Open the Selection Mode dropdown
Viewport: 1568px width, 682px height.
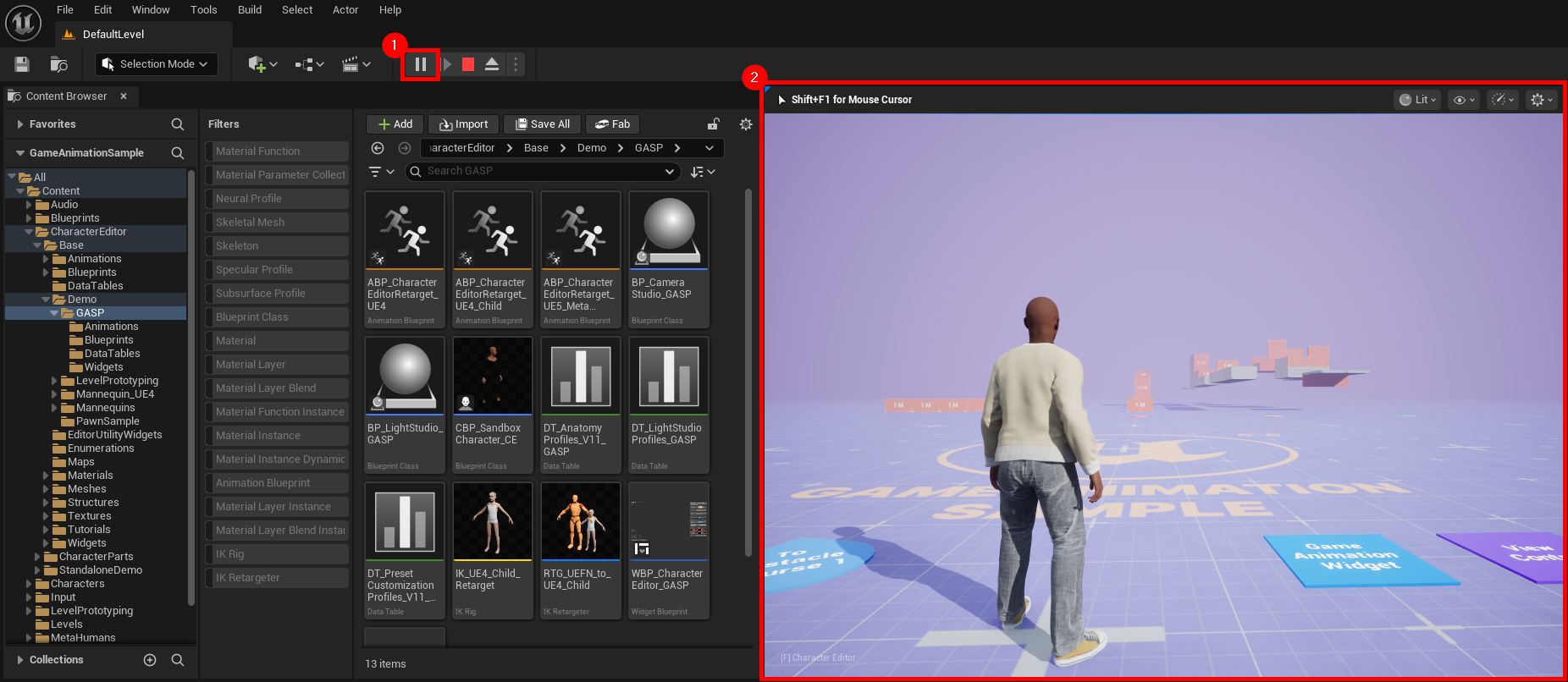tap(156, 64)
